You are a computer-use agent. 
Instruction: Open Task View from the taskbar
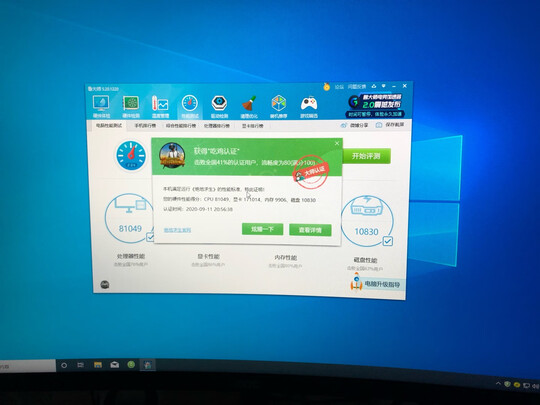[x=81, y=365]
